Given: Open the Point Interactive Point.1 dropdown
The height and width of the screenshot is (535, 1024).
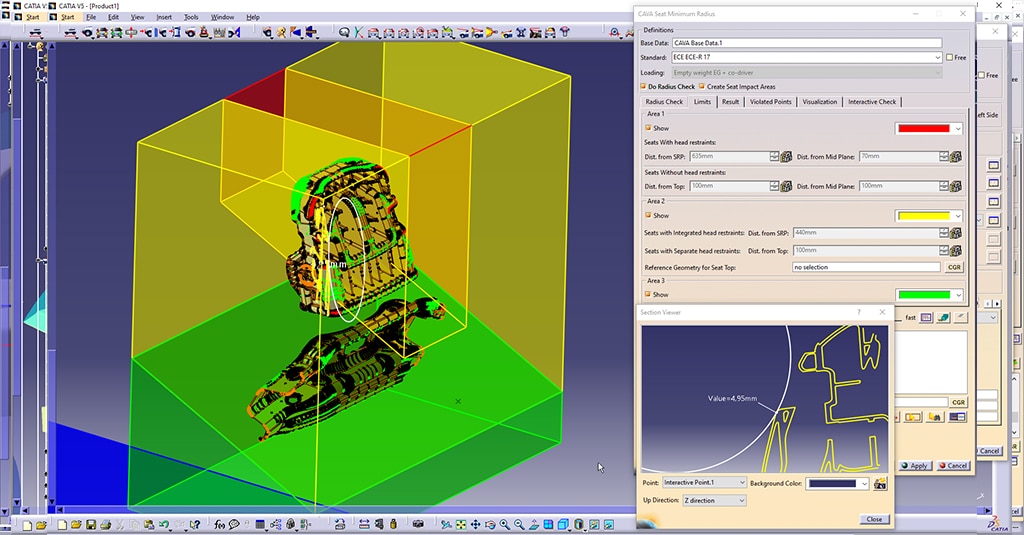Looking at the screenshot, I should coord(742,483).
